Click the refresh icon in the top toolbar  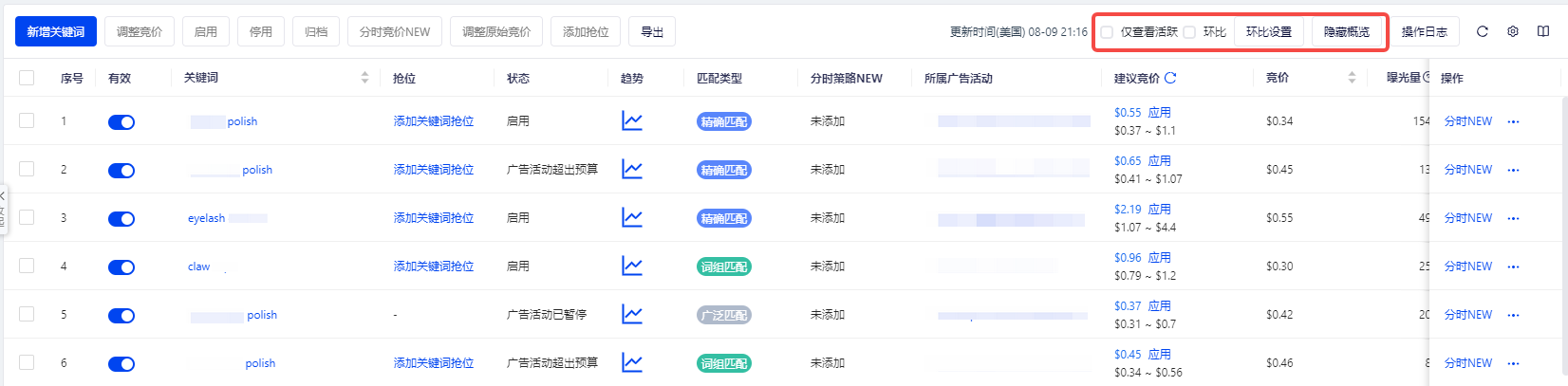(x=1482, y=31)
